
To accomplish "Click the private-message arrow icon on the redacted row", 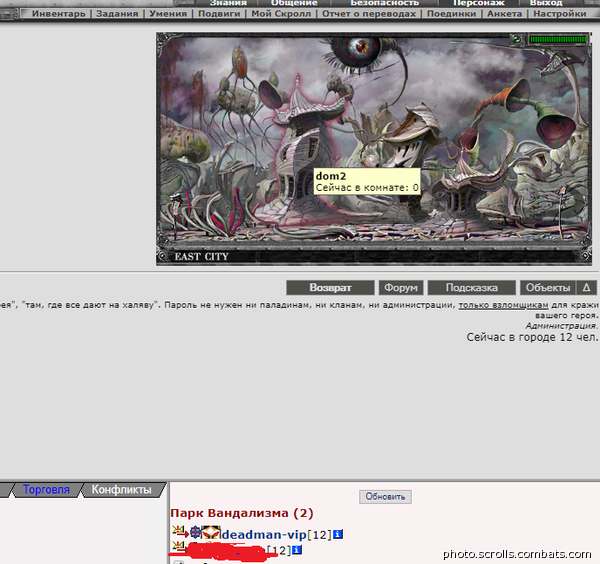I will click(x=179, y=546).
